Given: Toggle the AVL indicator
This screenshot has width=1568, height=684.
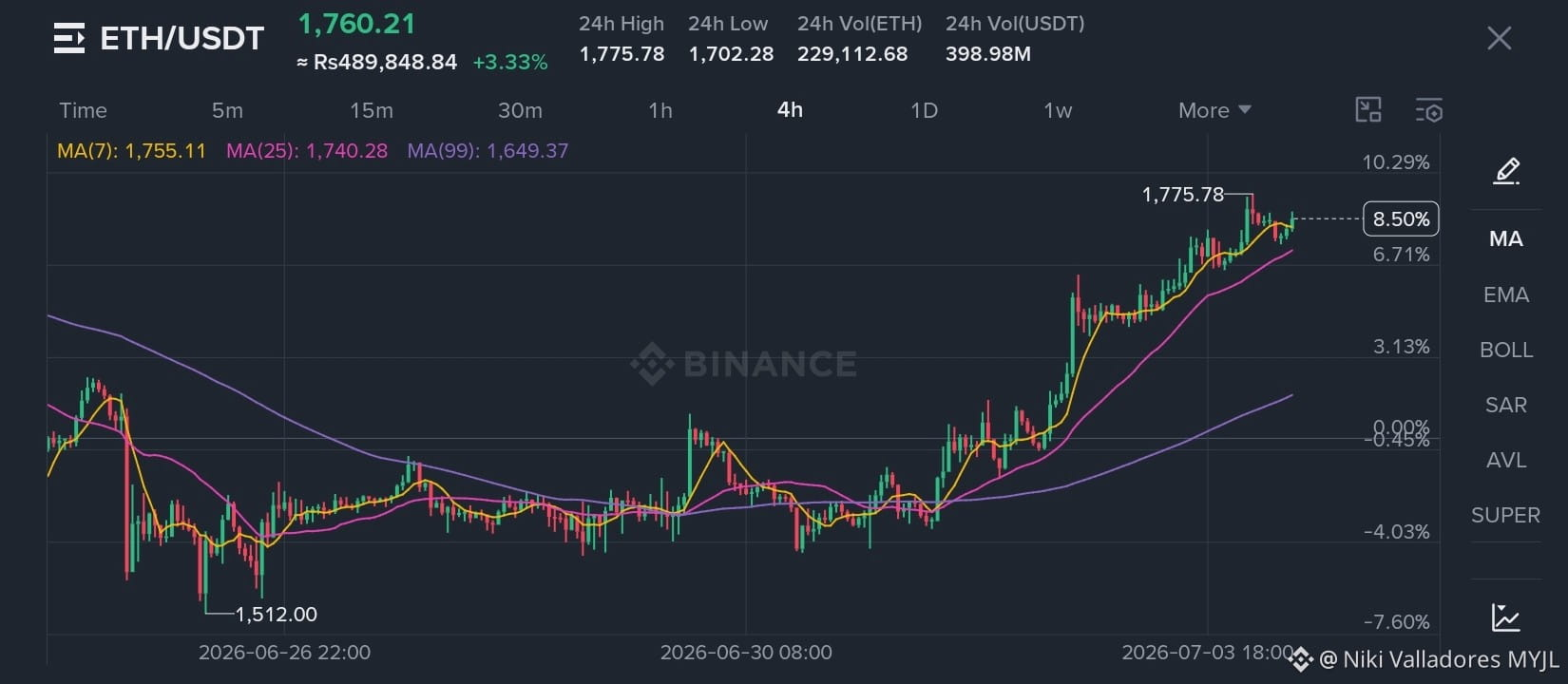Looking at the screenshot, I should [1505, 460].
